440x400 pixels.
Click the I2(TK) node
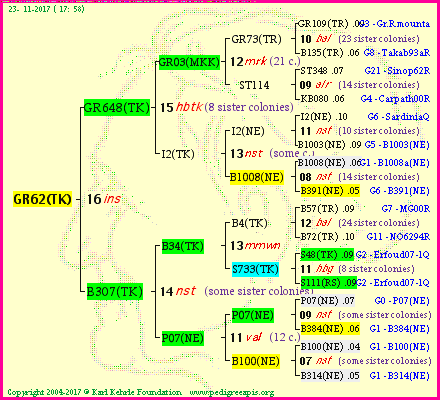(178, 154)
